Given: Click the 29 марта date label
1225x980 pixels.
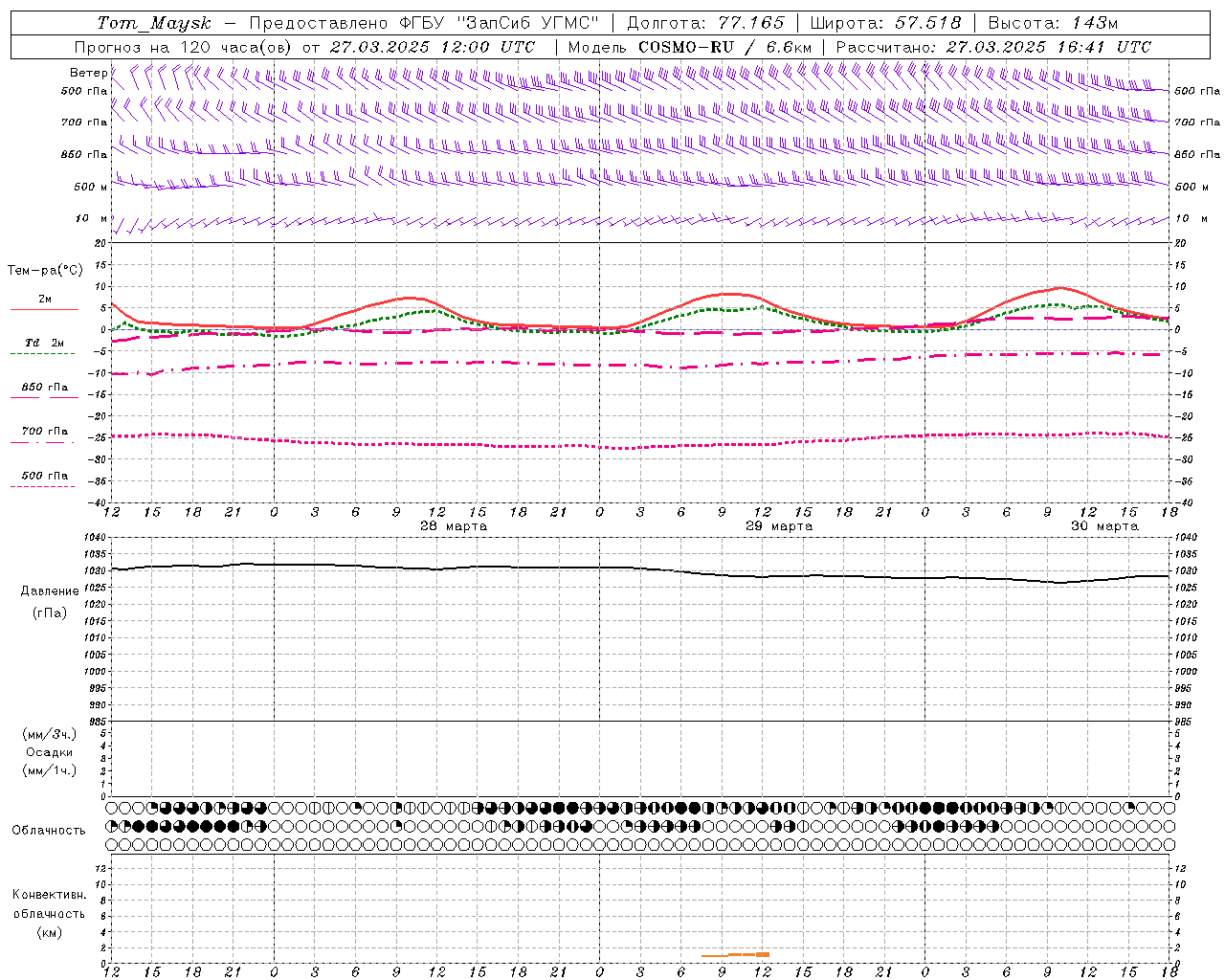Looking at the screenshot, I should (779, 526).
